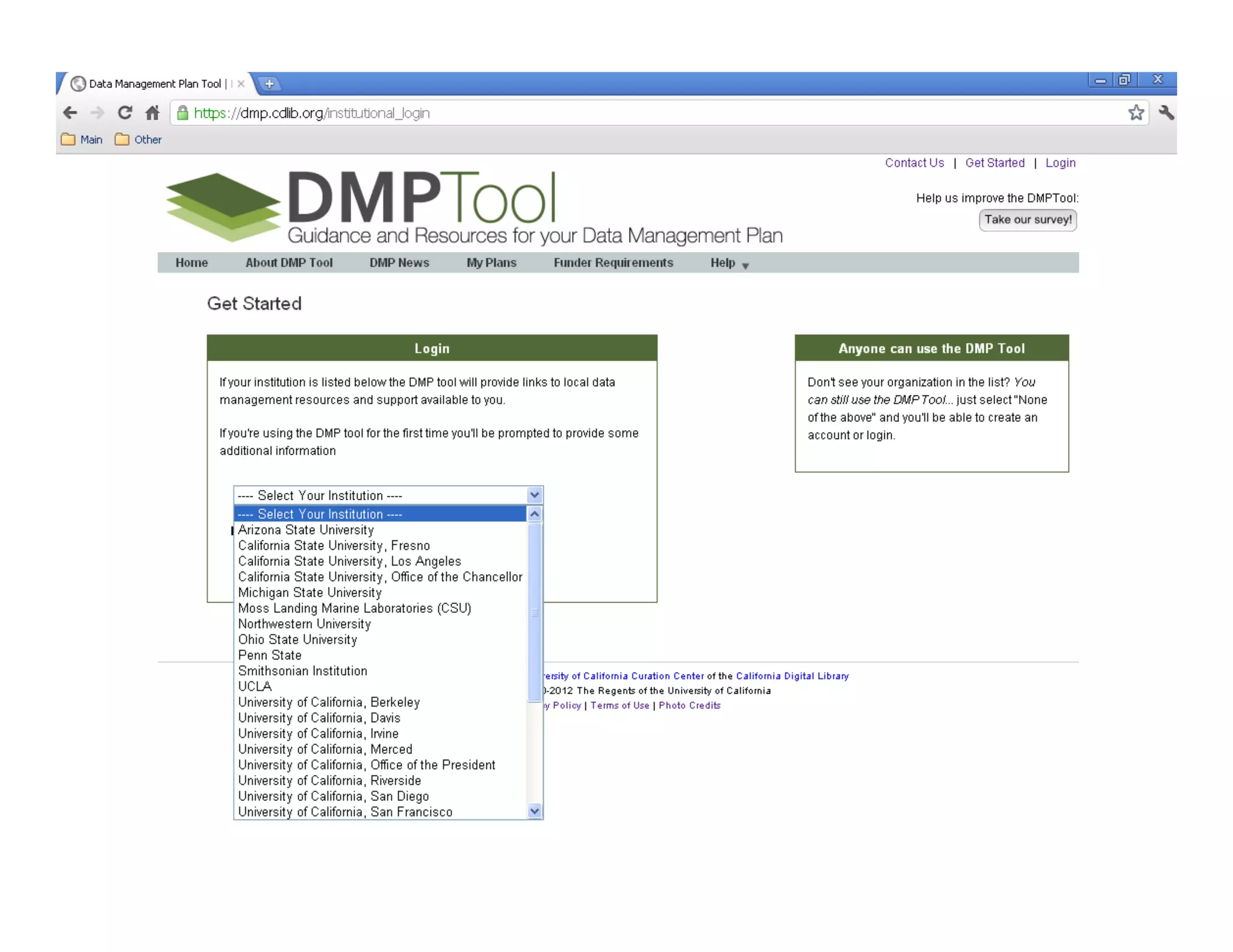Click the home icon in toolbar
Viewport: 1233px width, 952px height.
click(x=152, y=113)
